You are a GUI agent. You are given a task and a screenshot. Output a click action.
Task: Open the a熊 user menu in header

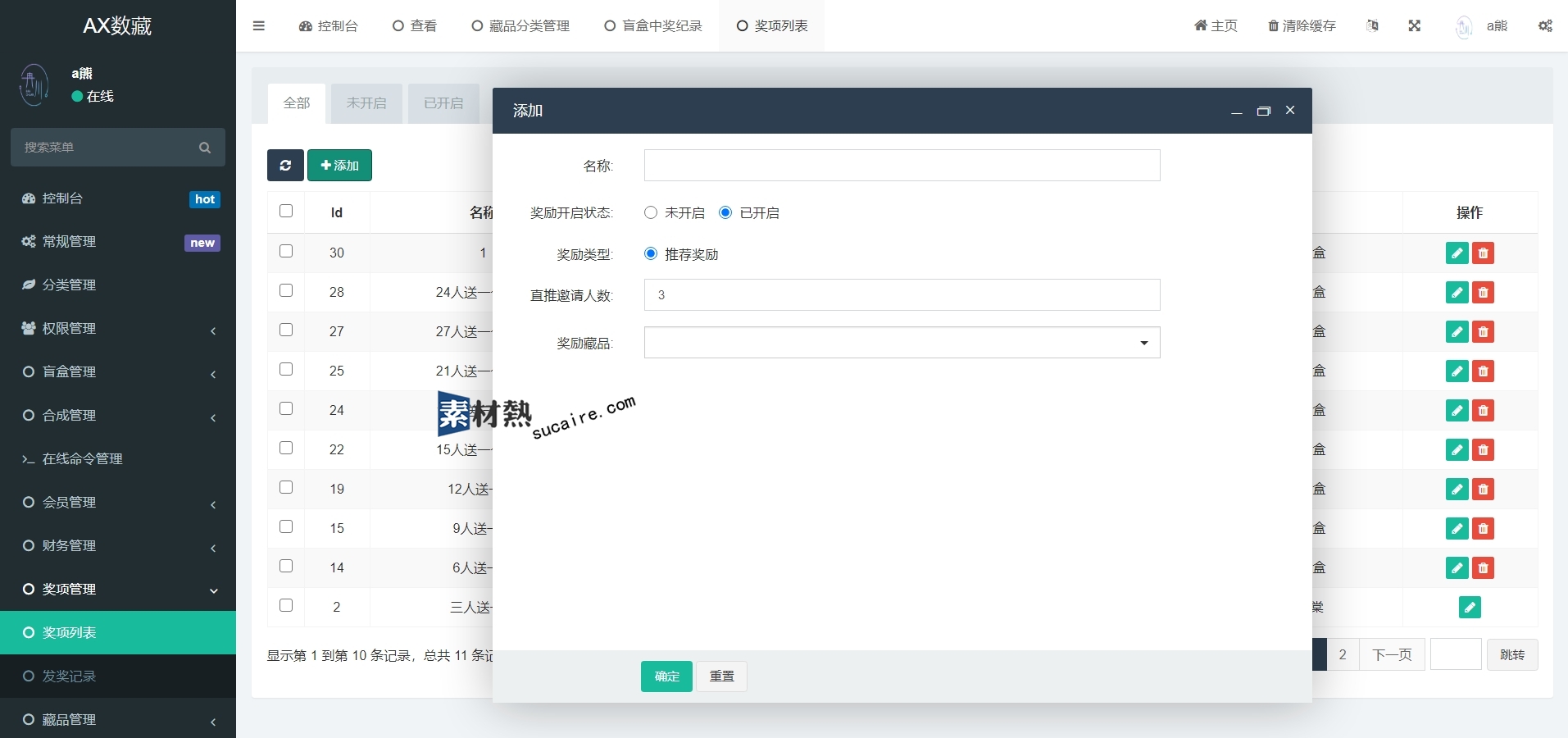(1482, 25)
